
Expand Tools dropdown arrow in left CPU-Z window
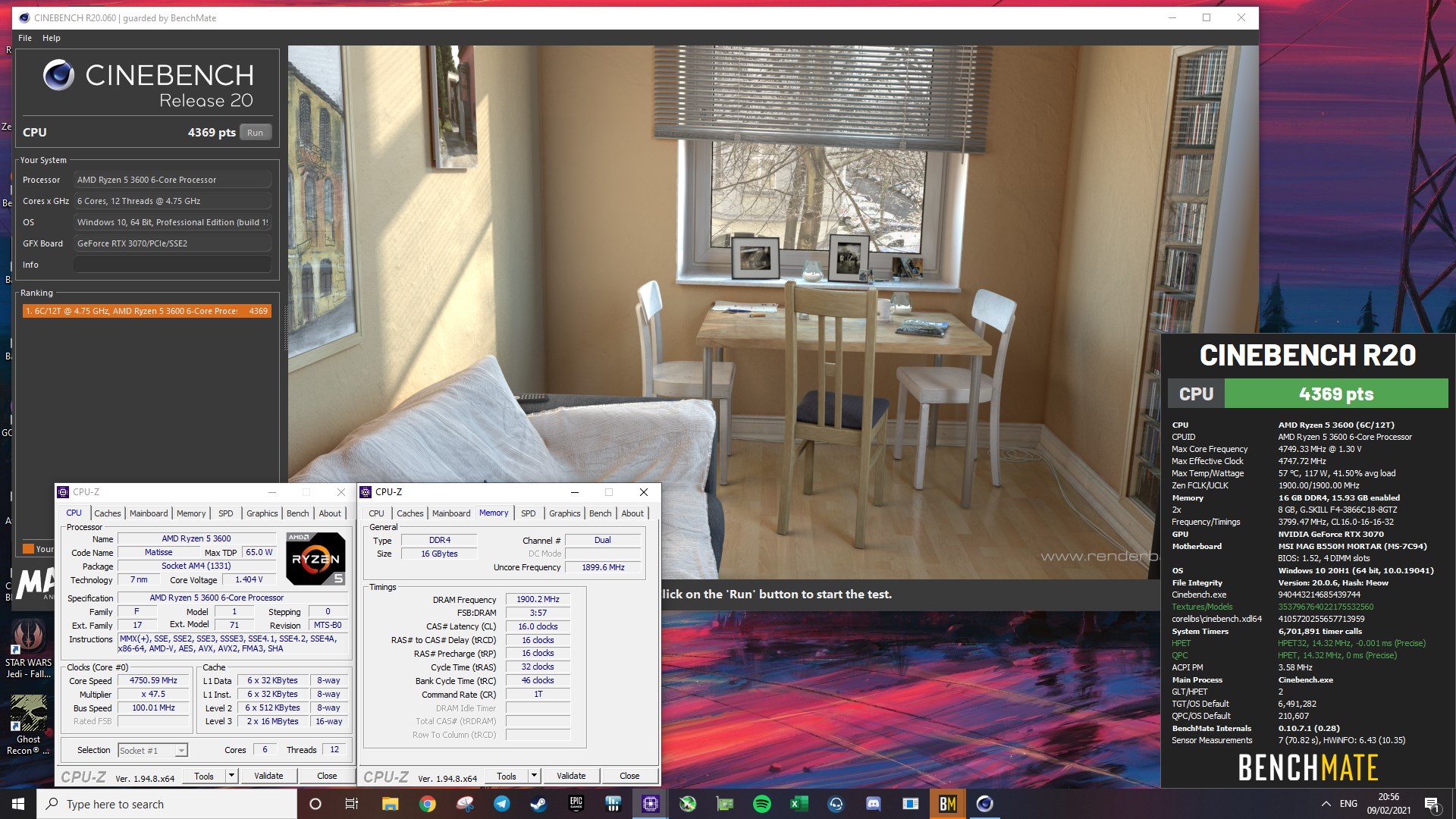point(231,776)
